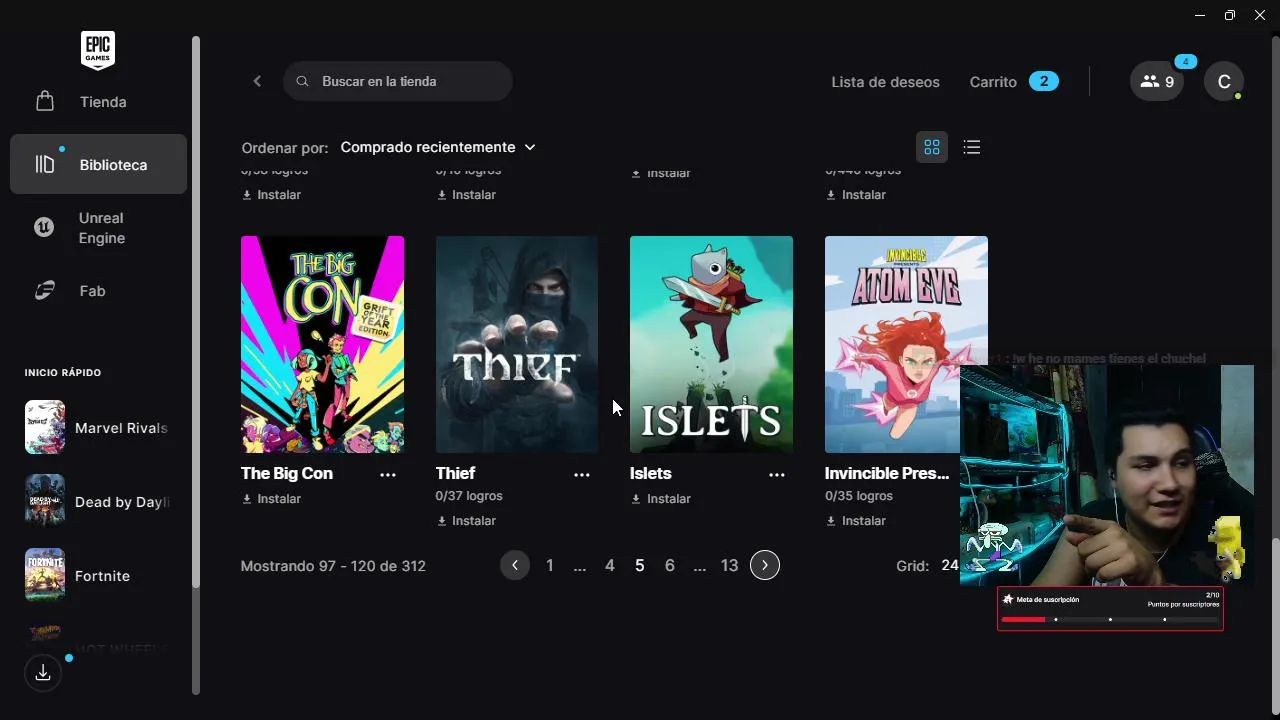Image resolution: width=1280 pixels, height=720 pixels.
Task: Go back with the left arrow
Action: (257, 81)
